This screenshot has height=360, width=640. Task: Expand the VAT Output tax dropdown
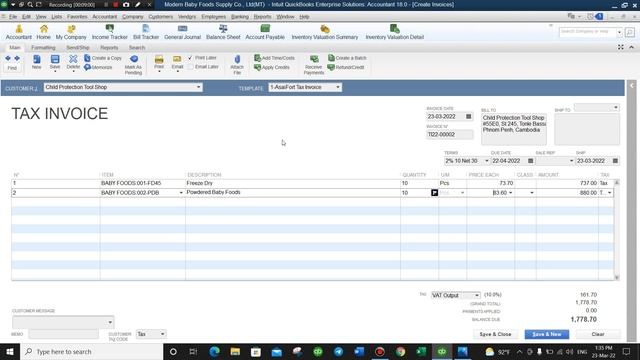(x=476, y=295)
